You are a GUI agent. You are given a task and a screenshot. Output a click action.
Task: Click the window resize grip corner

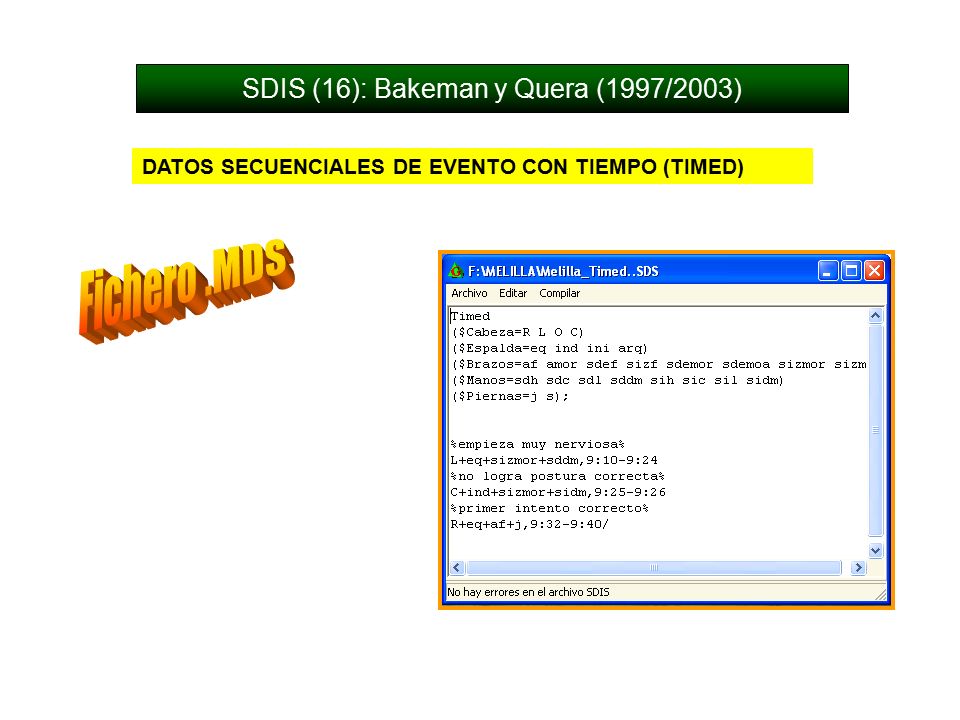(880, 594)
